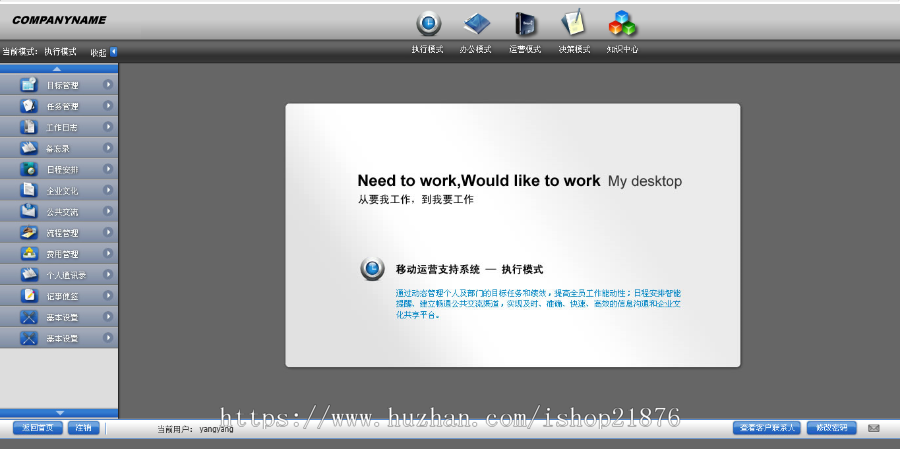Click the yangyang current user name

(x=216, y=428)
